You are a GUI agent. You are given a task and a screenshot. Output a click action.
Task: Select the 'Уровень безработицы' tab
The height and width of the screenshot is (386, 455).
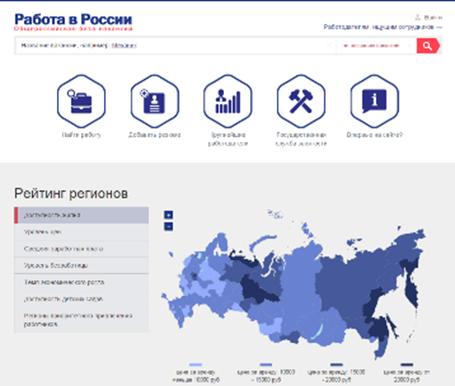pos(81,266)
